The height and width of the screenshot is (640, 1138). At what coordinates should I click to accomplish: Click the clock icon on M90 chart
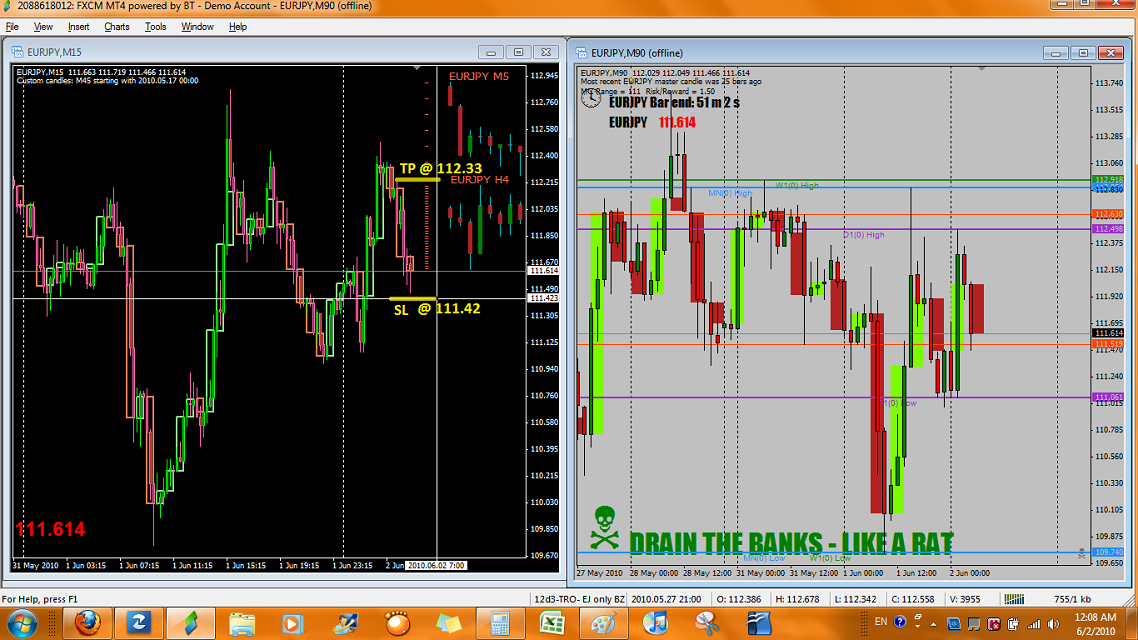[x=591, y=98]
